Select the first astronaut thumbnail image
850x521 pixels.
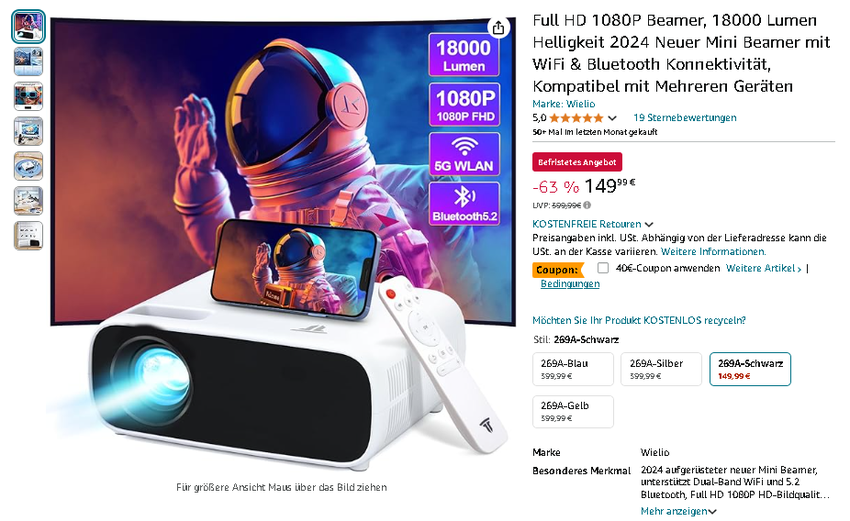pyautogui.click(x=28, y=27)
